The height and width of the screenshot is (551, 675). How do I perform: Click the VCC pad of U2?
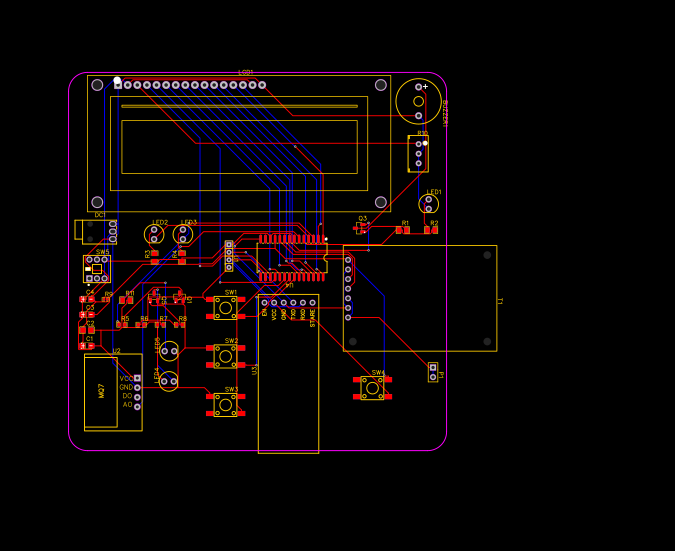click(x=137, y=378)
